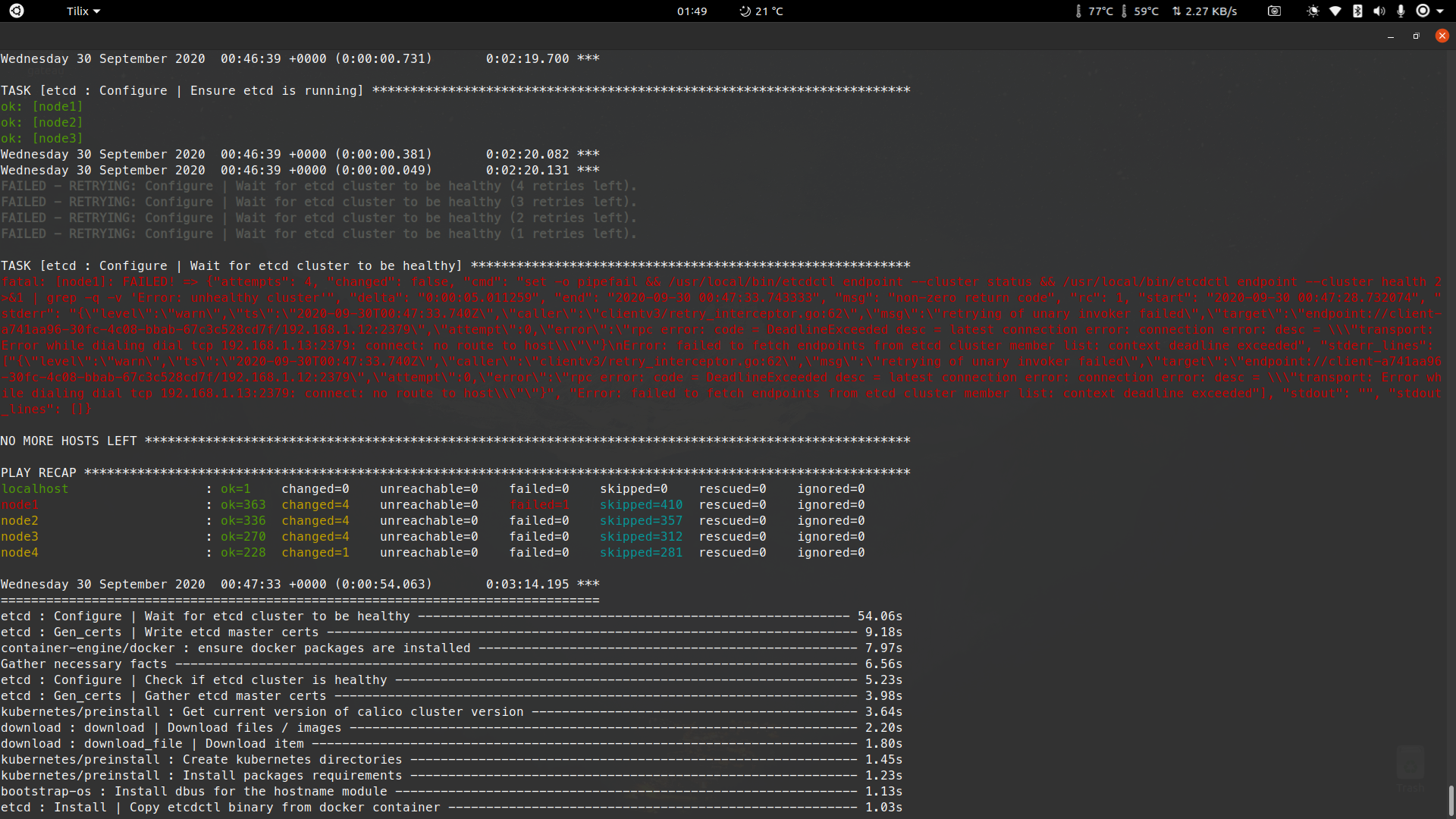Click the 'ok=228' value for node4

(x=243, y=552)
